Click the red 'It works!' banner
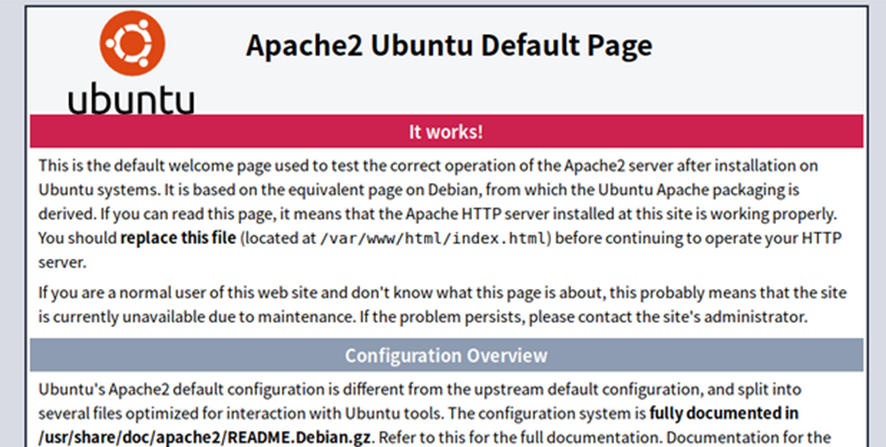 (446, 131)
